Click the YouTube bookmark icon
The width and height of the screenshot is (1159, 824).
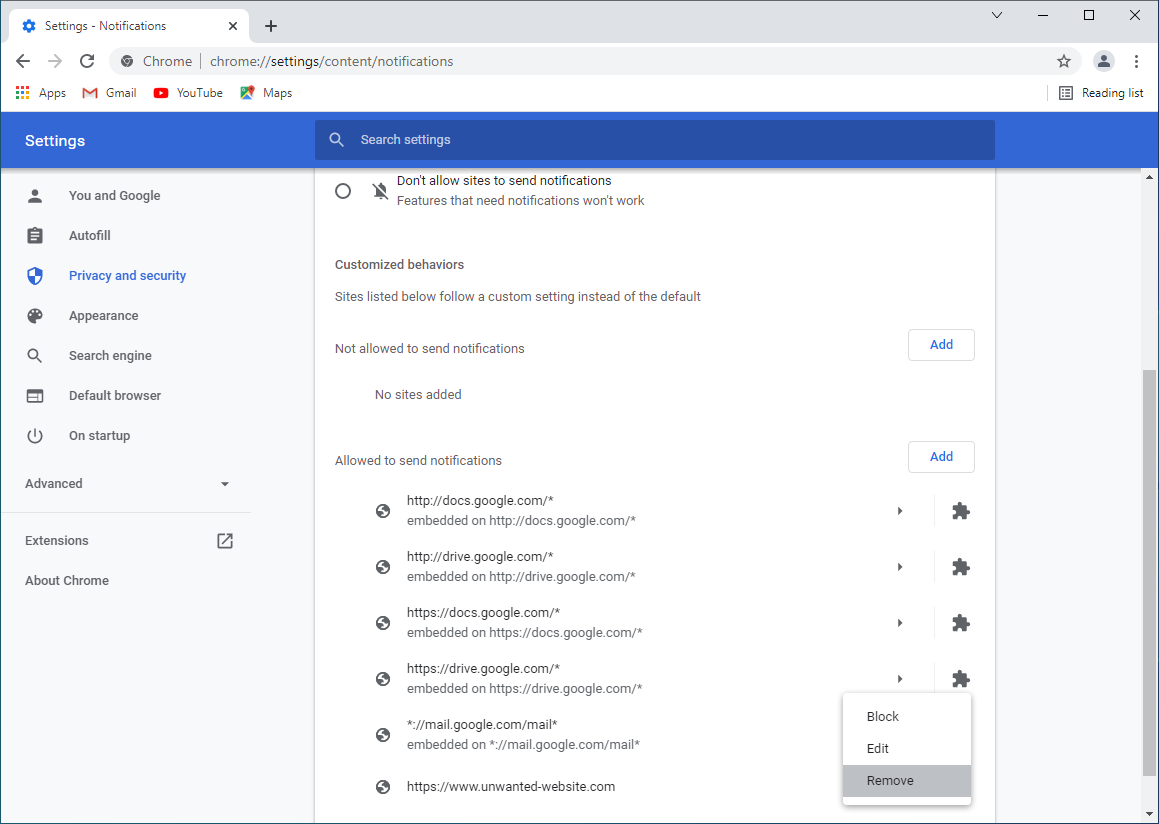tap(161, 93)
